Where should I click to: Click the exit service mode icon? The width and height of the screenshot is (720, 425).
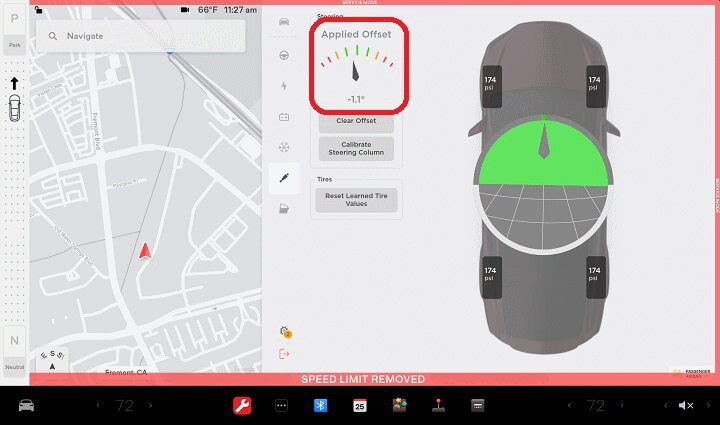pyautogui.click(x=284, y=353)
